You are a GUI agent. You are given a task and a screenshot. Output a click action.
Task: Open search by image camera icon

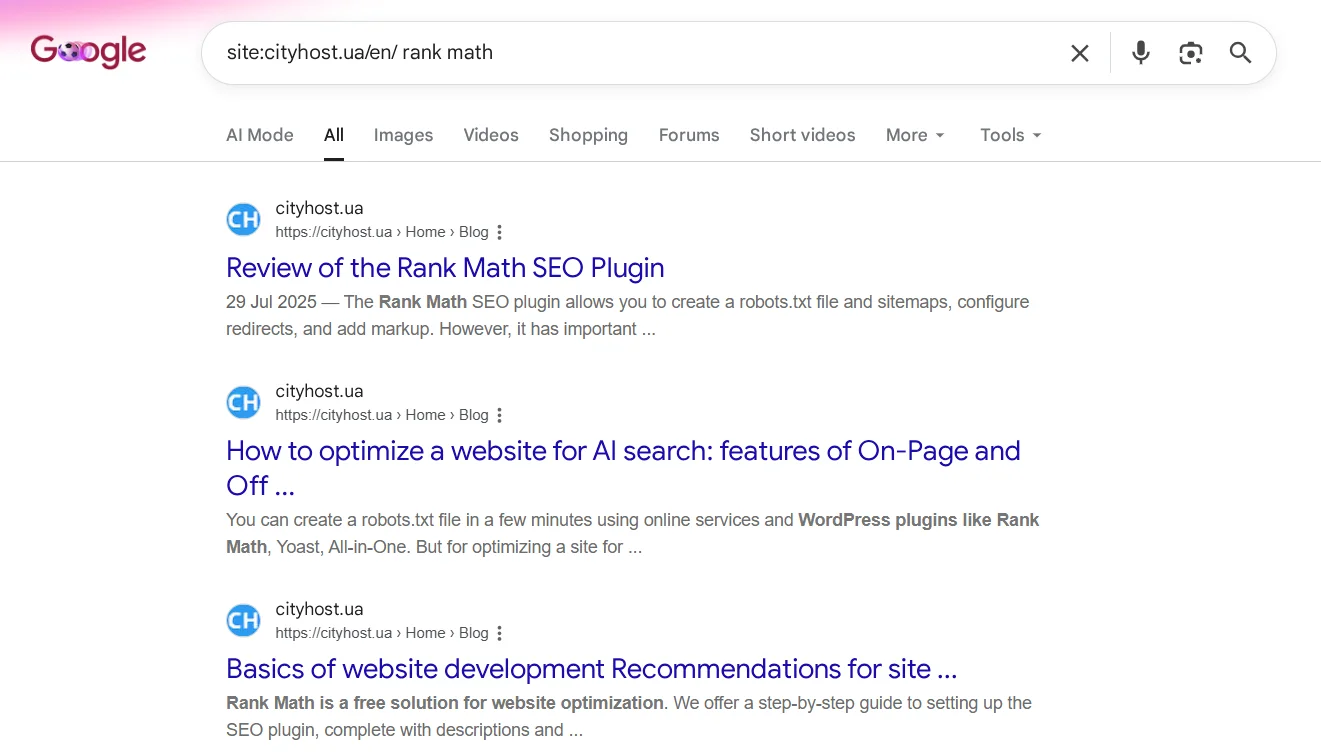1190,53
